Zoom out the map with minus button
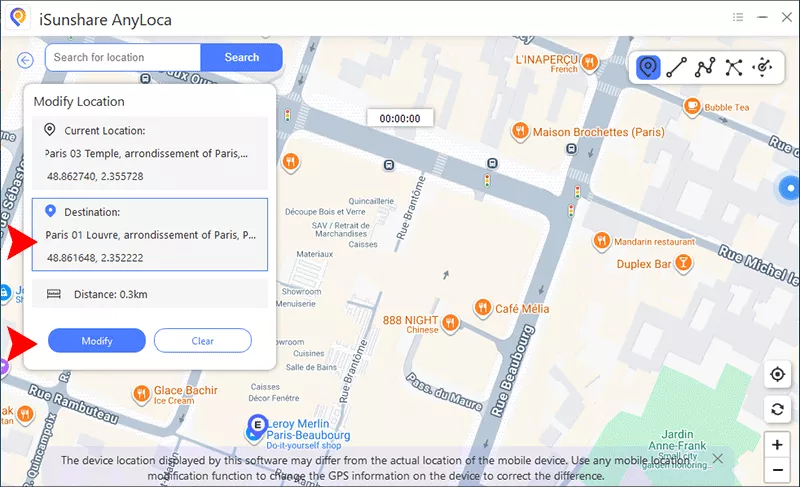The image size is (800, 487). pyautogui.click(x=777, y=469)
